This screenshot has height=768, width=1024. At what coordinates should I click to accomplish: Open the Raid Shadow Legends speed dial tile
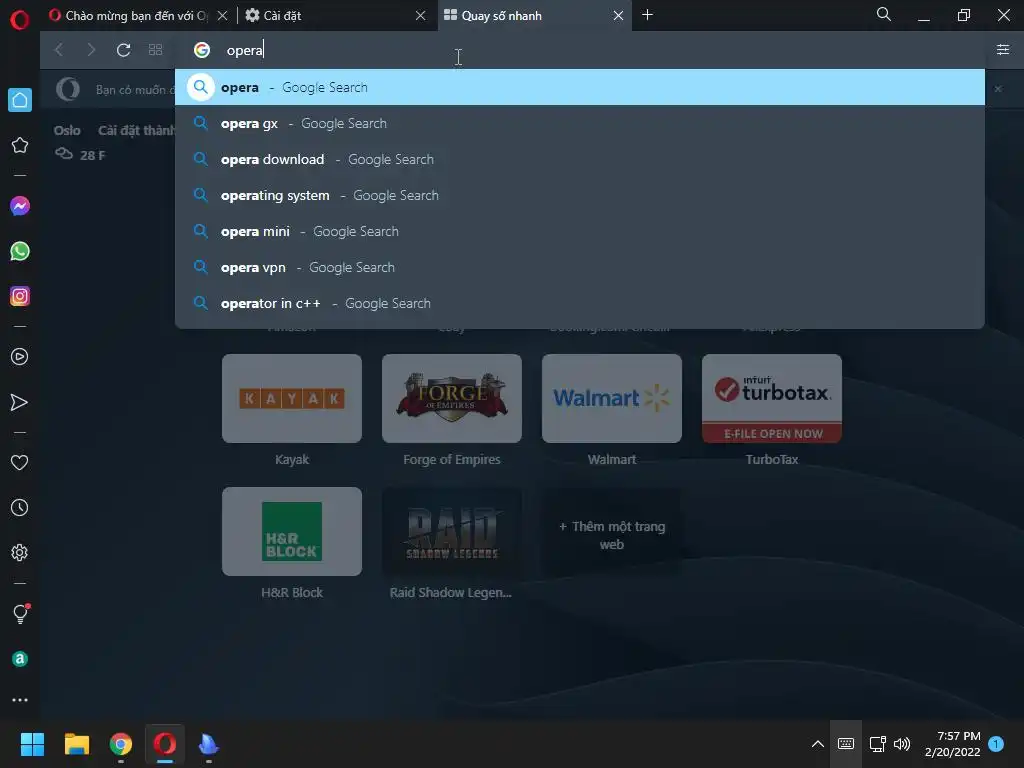click(452, 532)
